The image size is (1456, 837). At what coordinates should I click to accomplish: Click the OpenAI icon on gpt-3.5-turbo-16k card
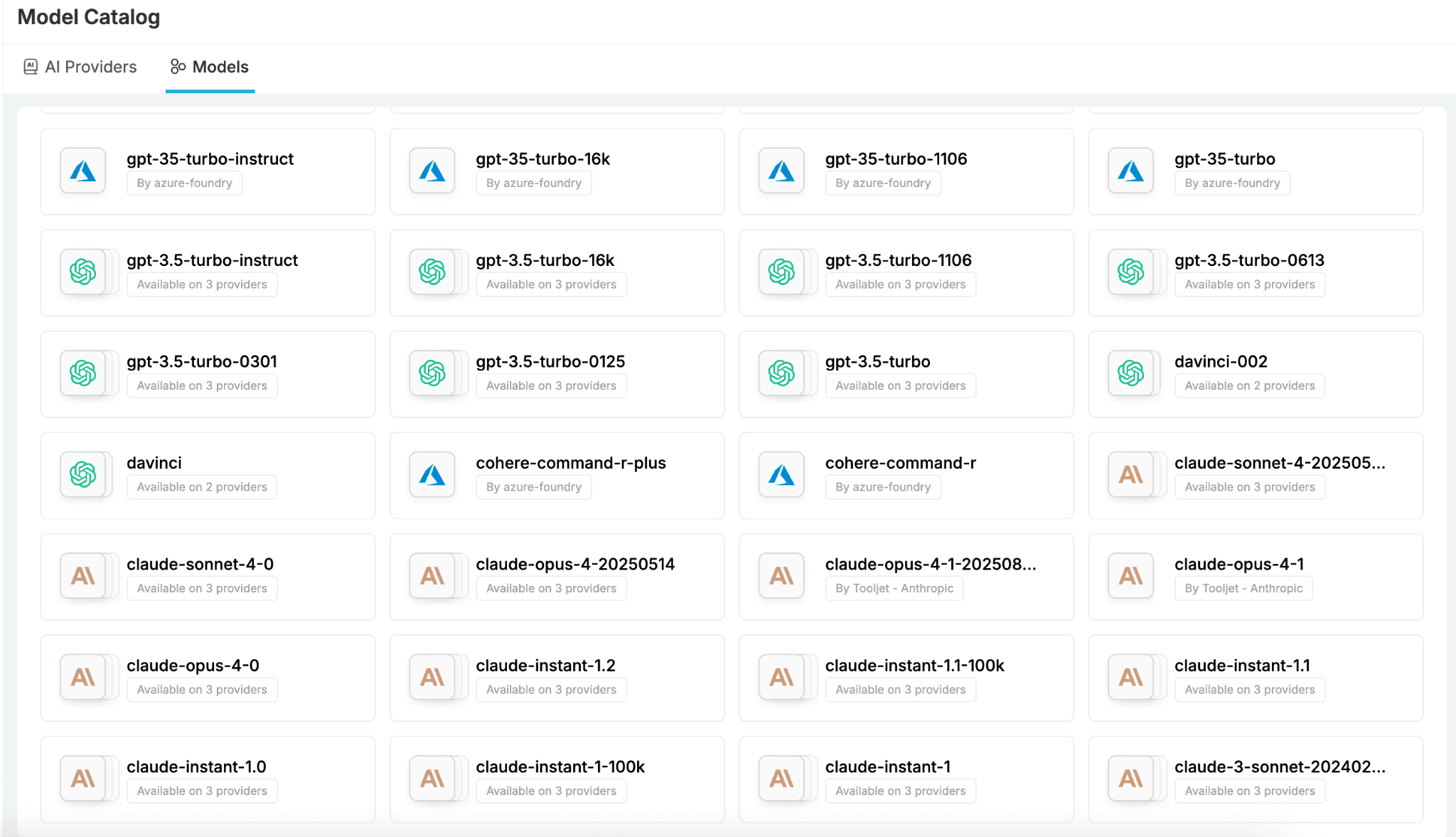432,272
